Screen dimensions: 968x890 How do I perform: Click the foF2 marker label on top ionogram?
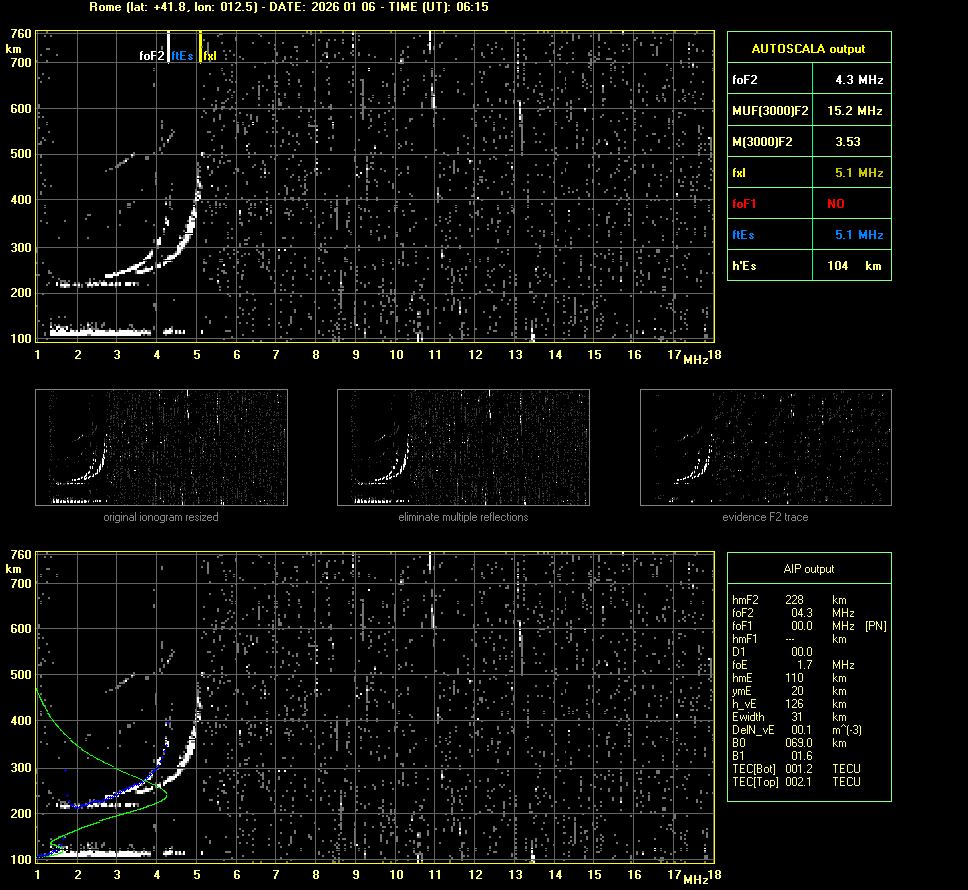coord(152,56)
